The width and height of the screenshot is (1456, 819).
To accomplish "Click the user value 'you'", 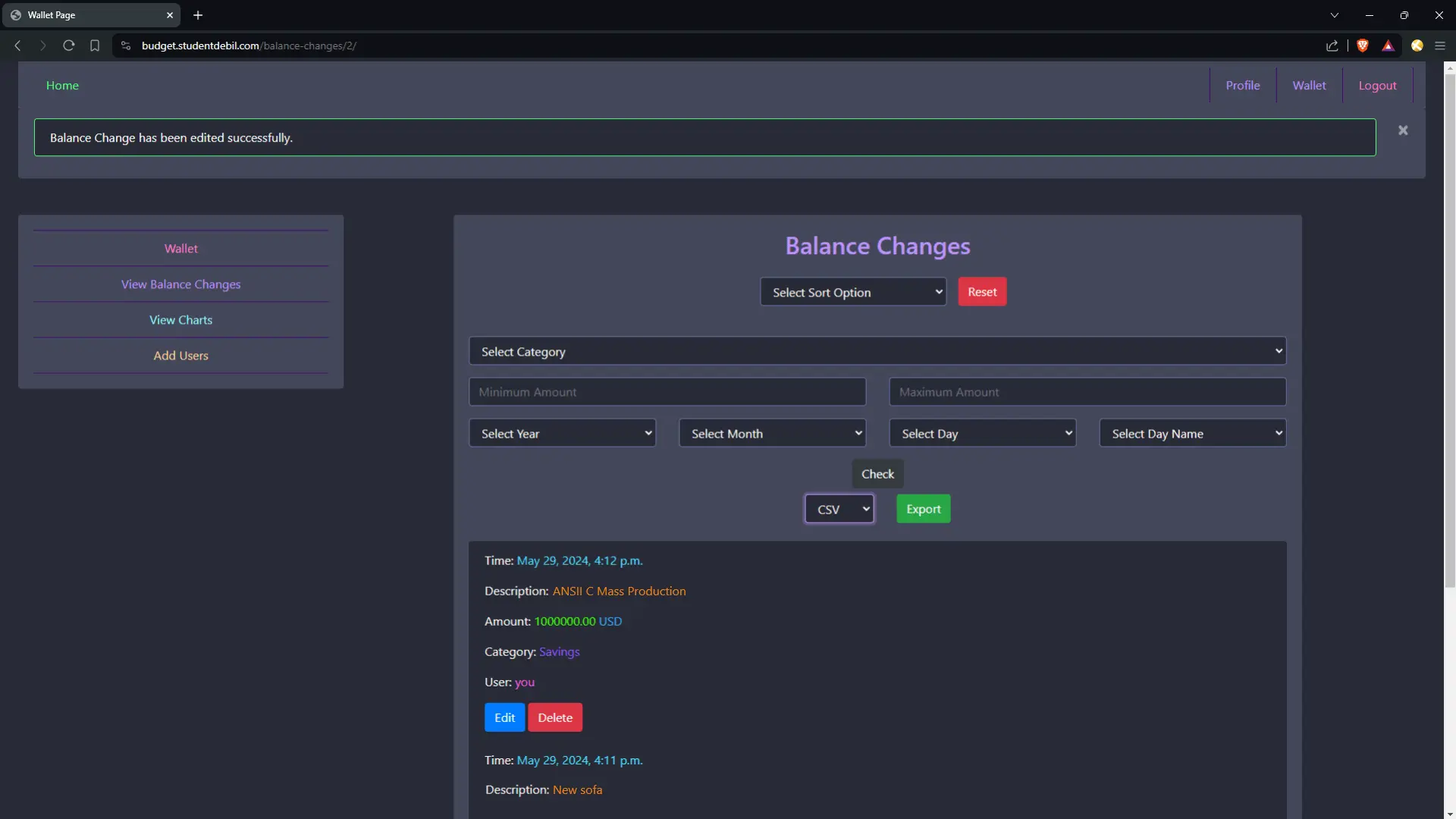I will pos(525,682).
